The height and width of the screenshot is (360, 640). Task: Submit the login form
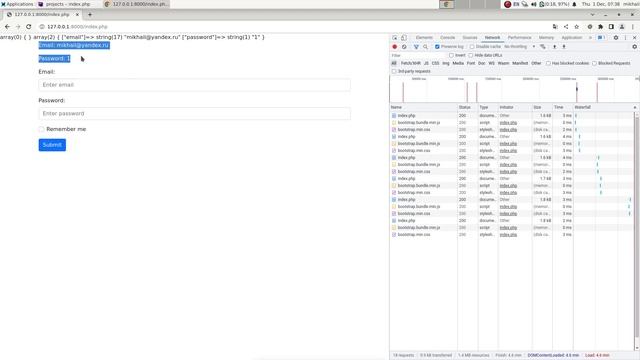[x=52, y=145]
